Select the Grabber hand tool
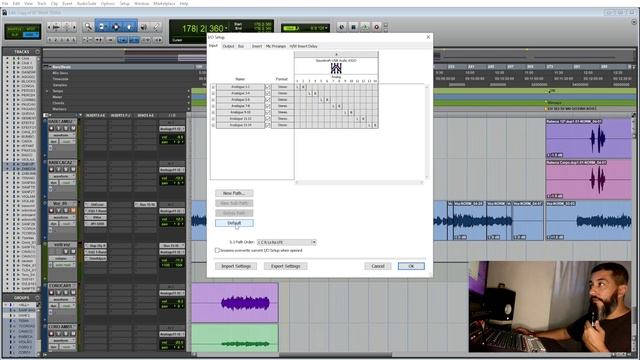 coord(129,27)
